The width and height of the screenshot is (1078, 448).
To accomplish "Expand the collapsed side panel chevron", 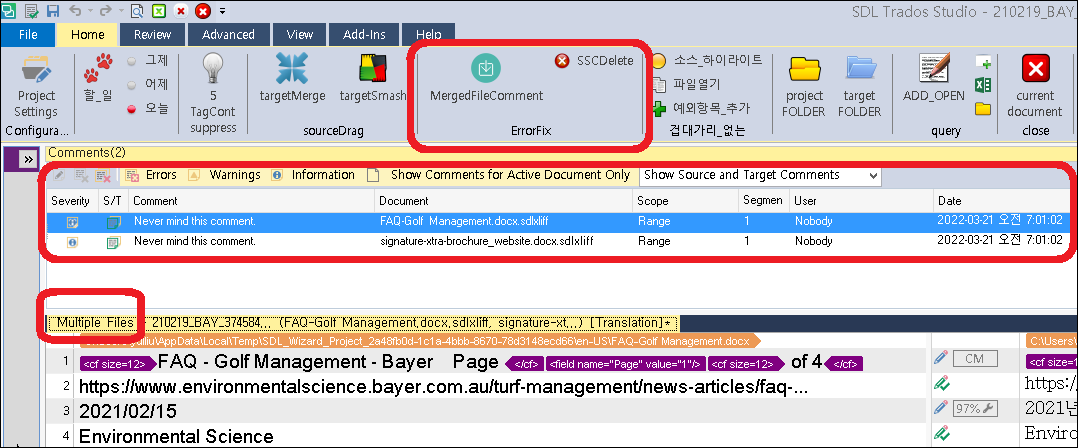I will pyautogui.click(x=28, y=159).
